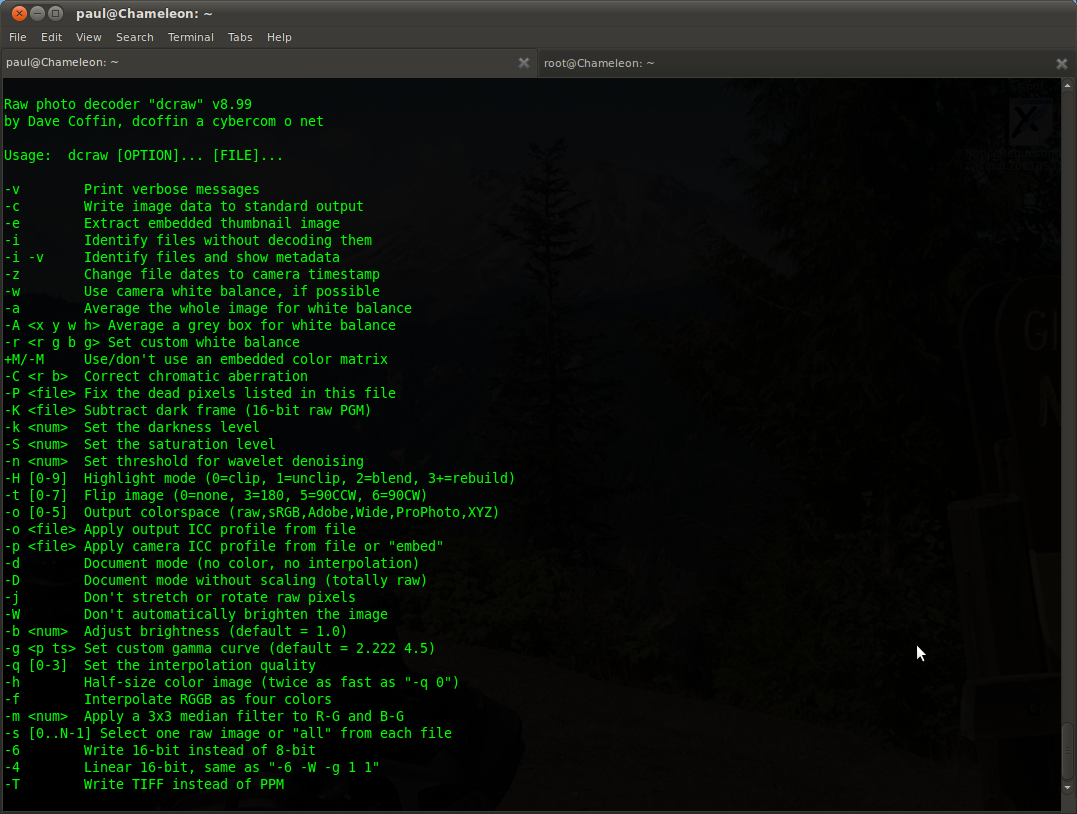
Task: Minimize the terminal window
Action: click(38, 13)
